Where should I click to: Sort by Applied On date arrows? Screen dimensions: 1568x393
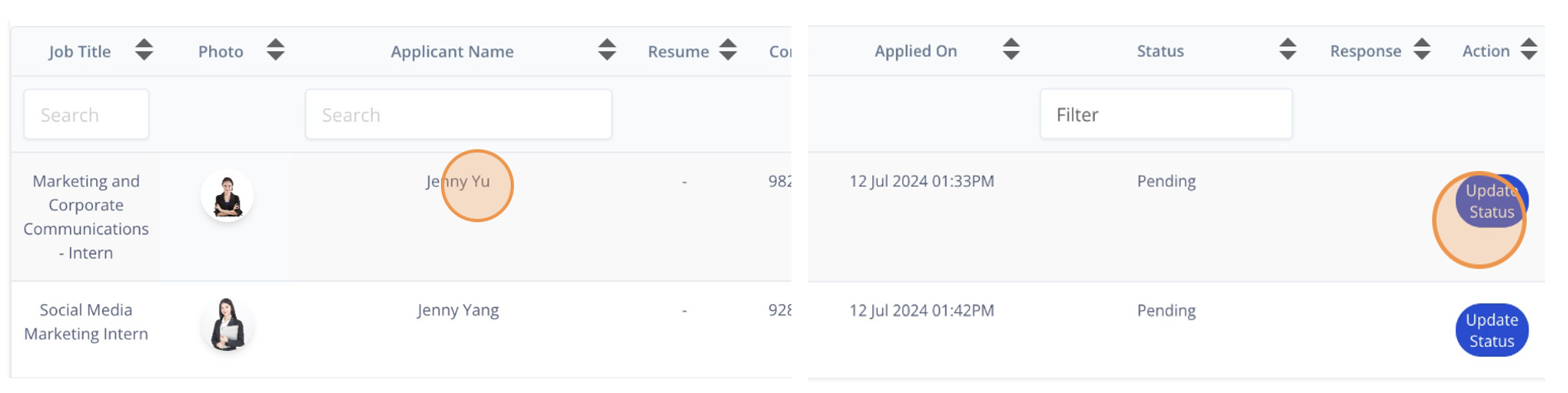pyautogui.click(x=1011, y=50)
